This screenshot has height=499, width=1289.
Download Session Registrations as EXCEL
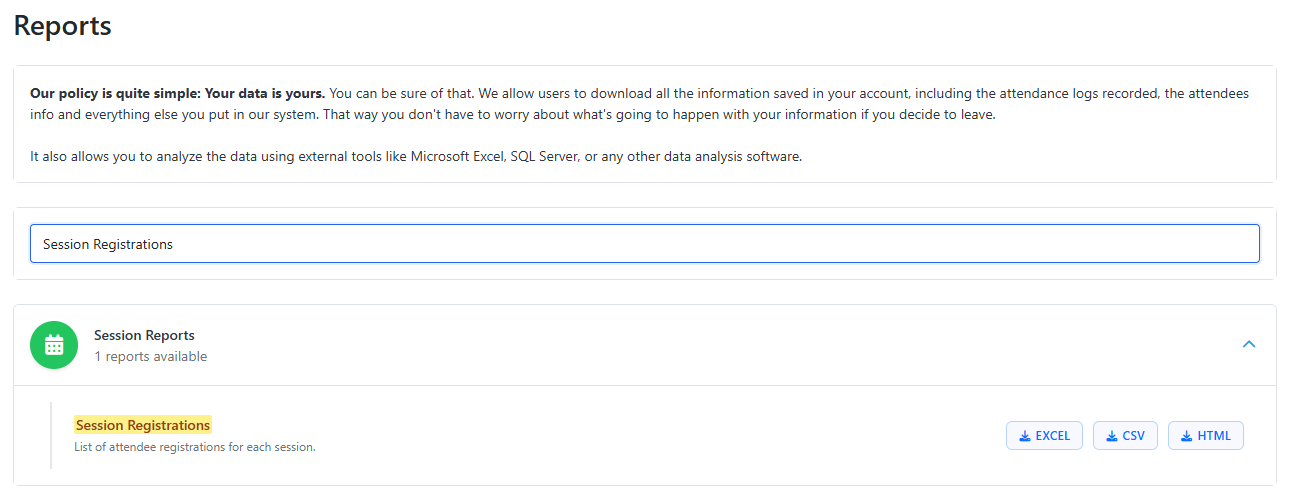pos(1044,436)
